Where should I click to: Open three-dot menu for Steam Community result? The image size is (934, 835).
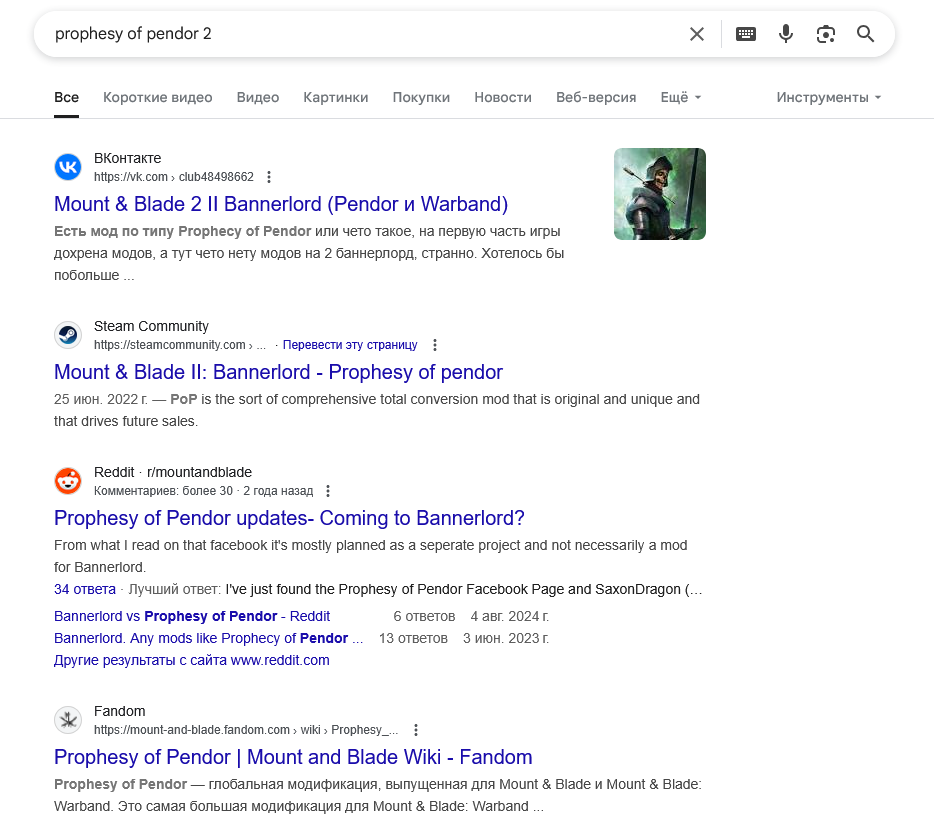click(x=435, y=345)
